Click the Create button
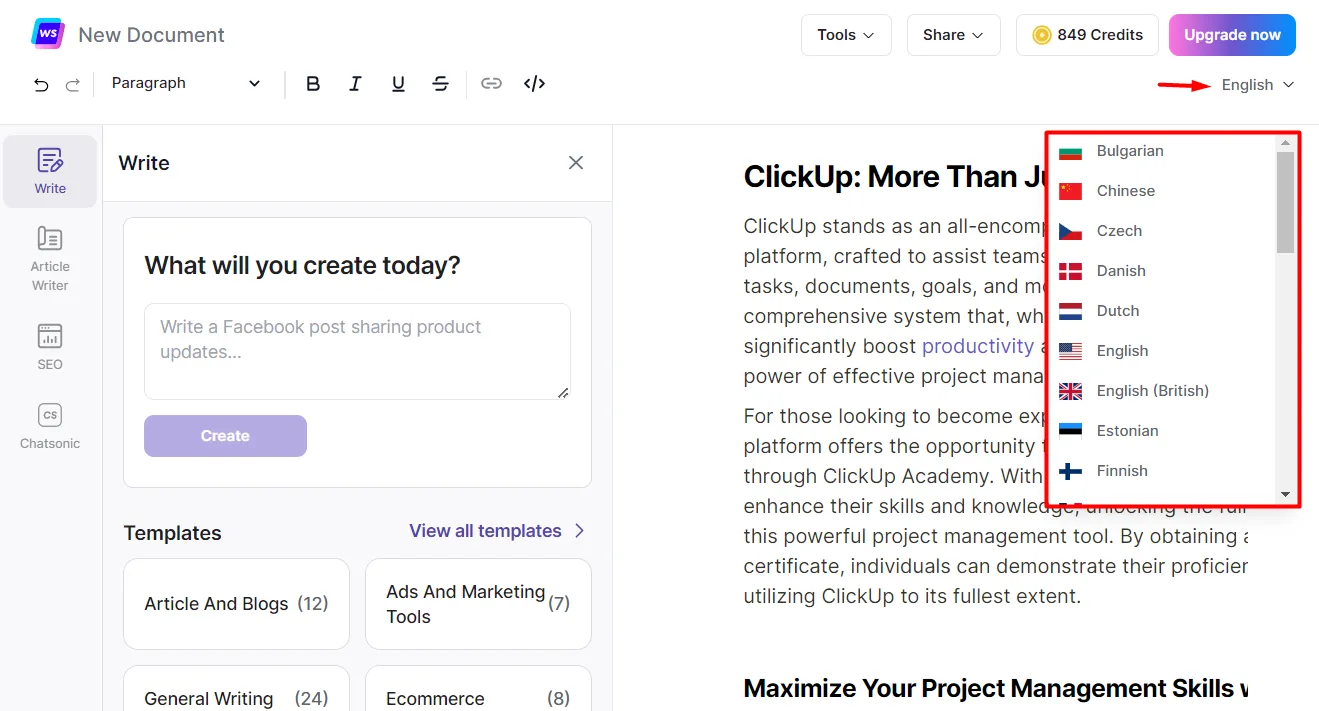This screenshot has width=1319, height=711. [x=225, y=436]
